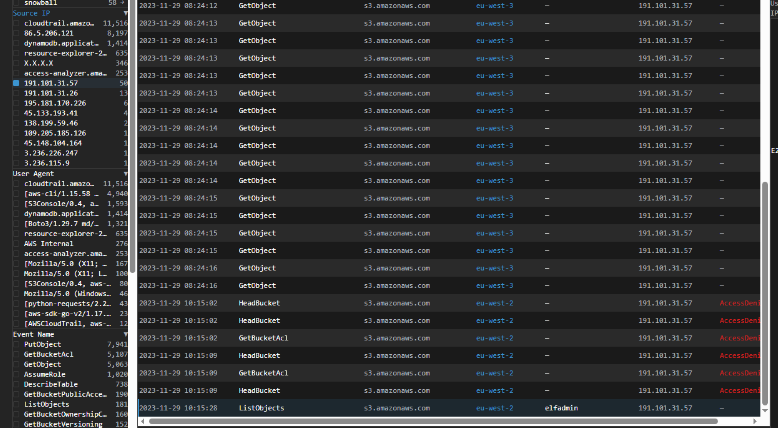Check cloudtrail.amazo.. under Source IP
778x428 pixels.
(x=16, y=23)
